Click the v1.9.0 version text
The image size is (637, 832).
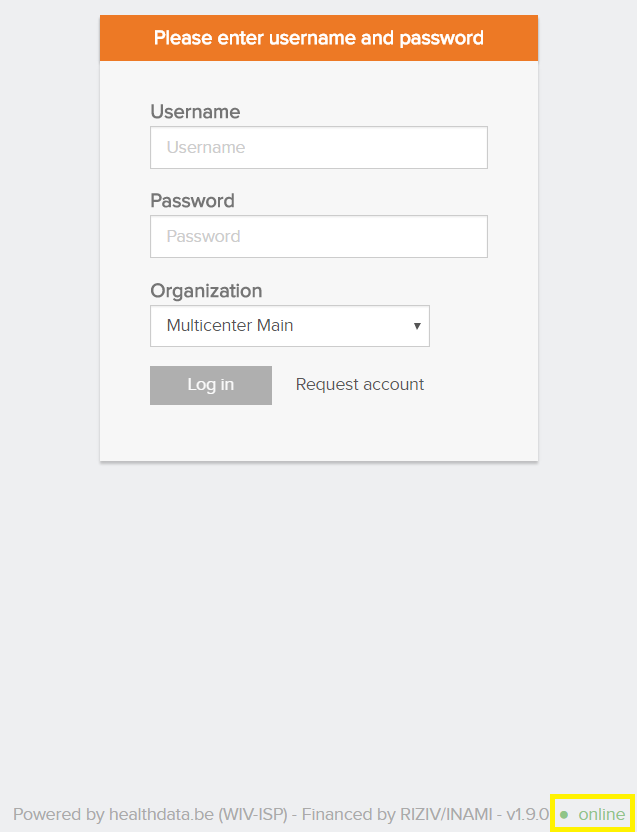(528, 815)
